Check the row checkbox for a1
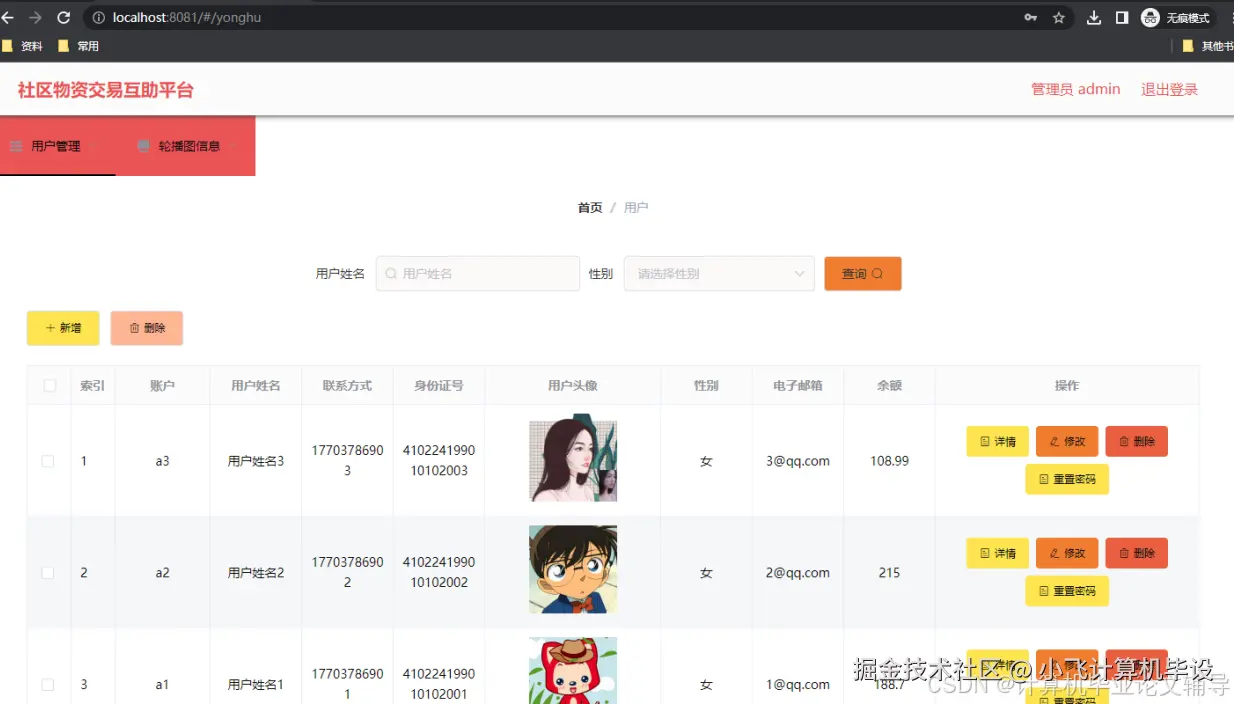 point(48,685)
